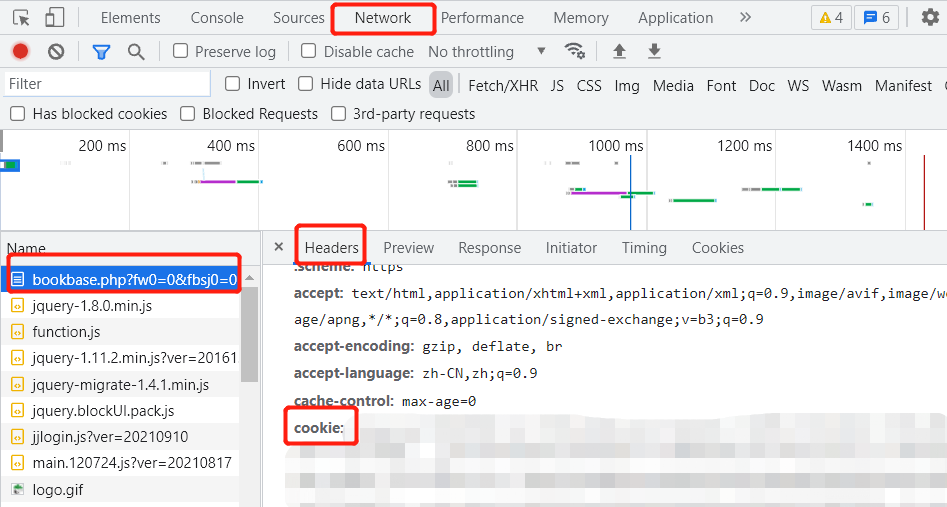The image size is (947, 507).
Task: Filter requests by Doc type
Action: [x=762, y=86]
